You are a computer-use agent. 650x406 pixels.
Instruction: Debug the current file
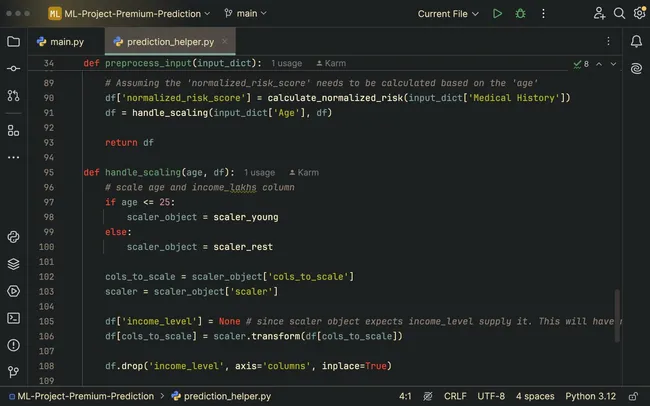[520, 14]
